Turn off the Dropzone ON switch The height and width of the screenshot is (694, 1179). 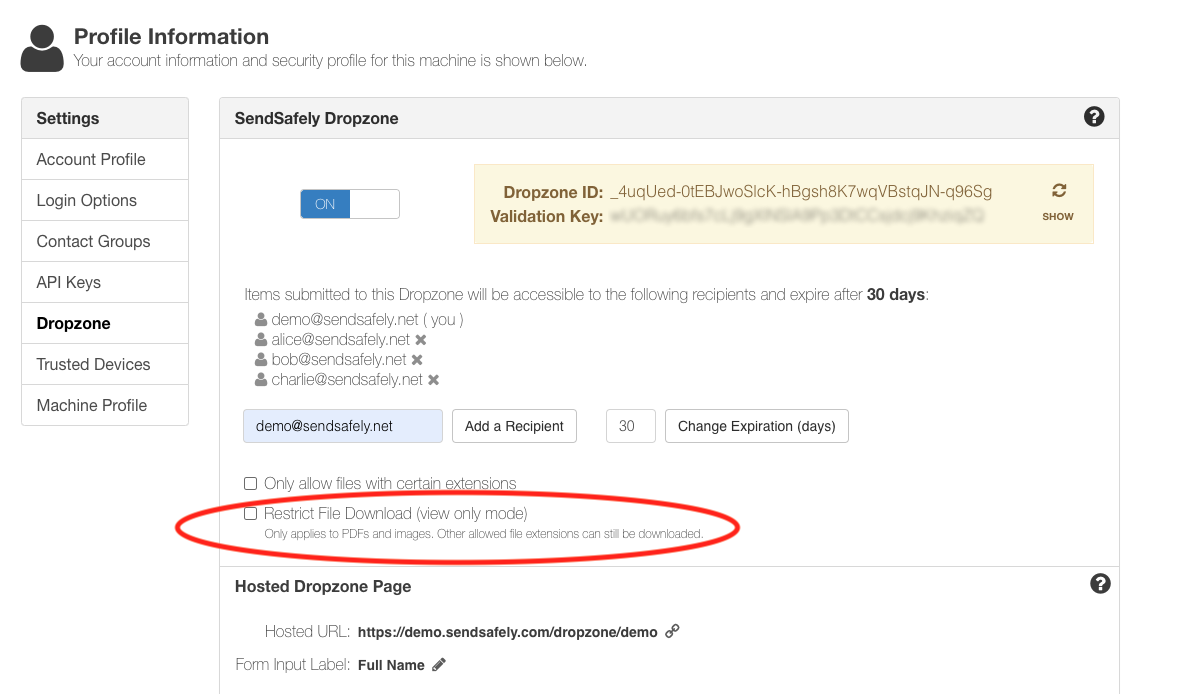[x=349, y=203]
